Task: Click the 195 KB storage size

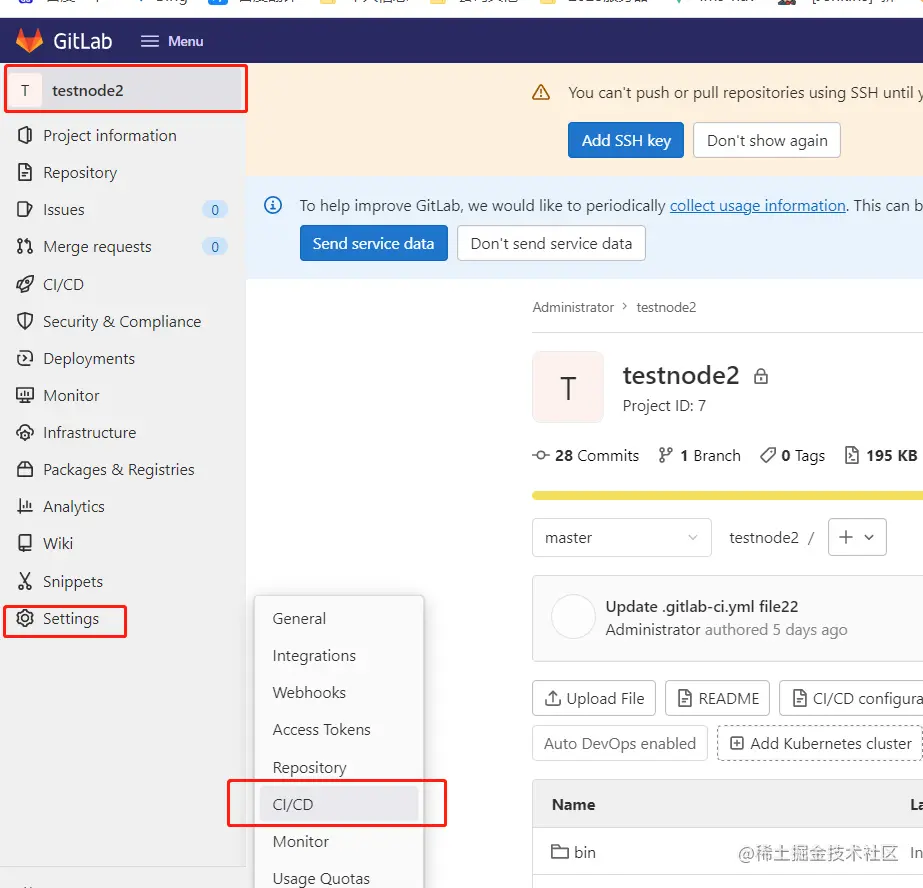Action: pyautogui.click(x=881, y=455)
